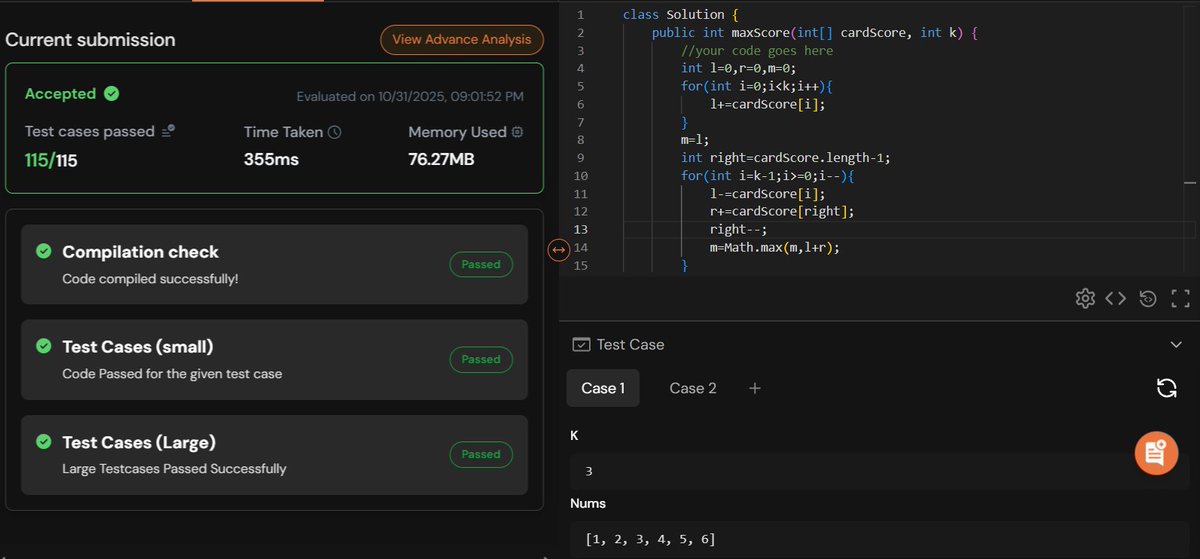This screenshot has width=1200, height=559.
Task: Click code line 'r+=cardScore[right];'
Action: 782,211
